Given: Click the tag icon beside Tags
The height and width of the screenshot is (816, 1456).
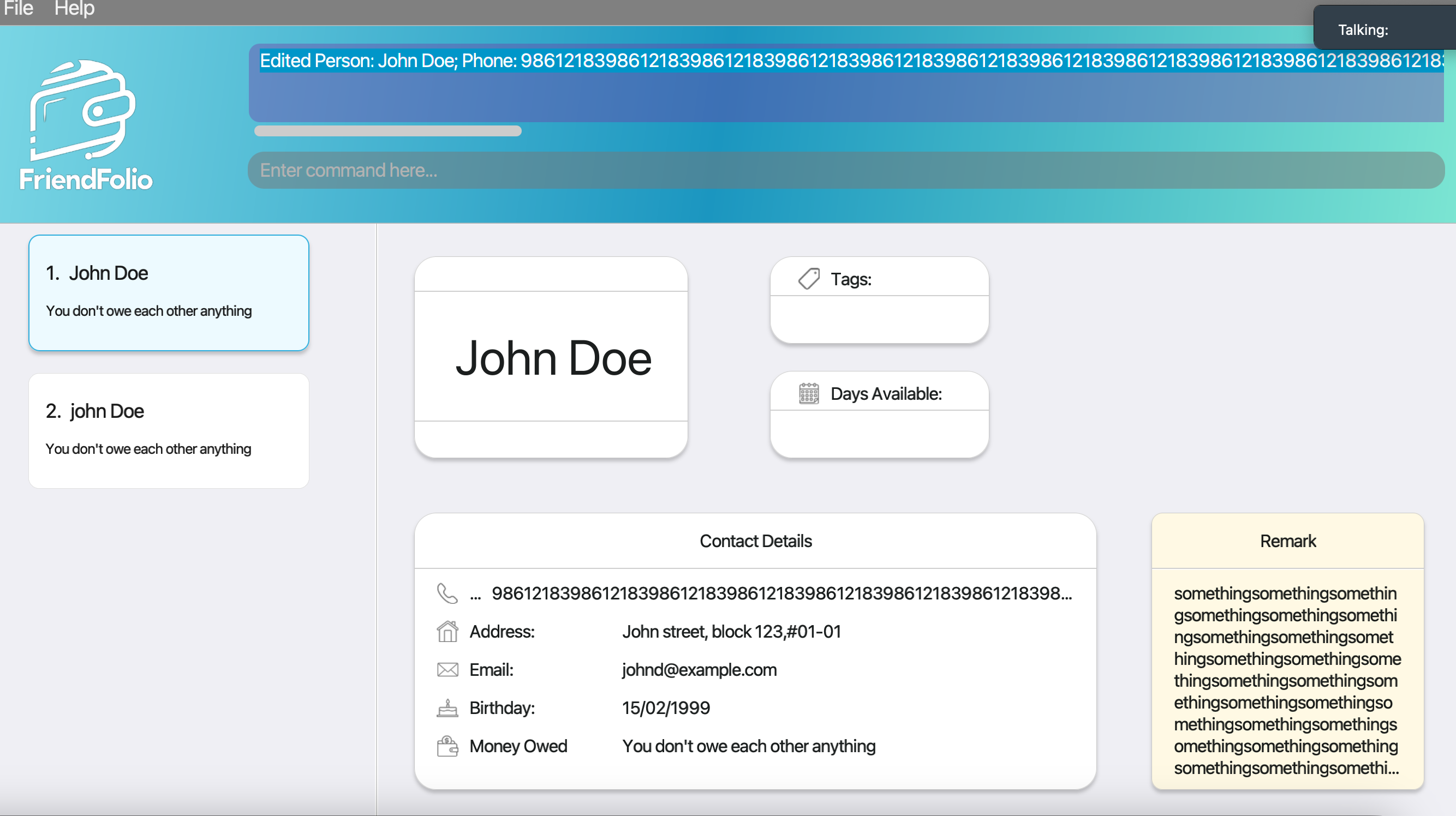Looking at the screenshot, I should tap(809, 279).
